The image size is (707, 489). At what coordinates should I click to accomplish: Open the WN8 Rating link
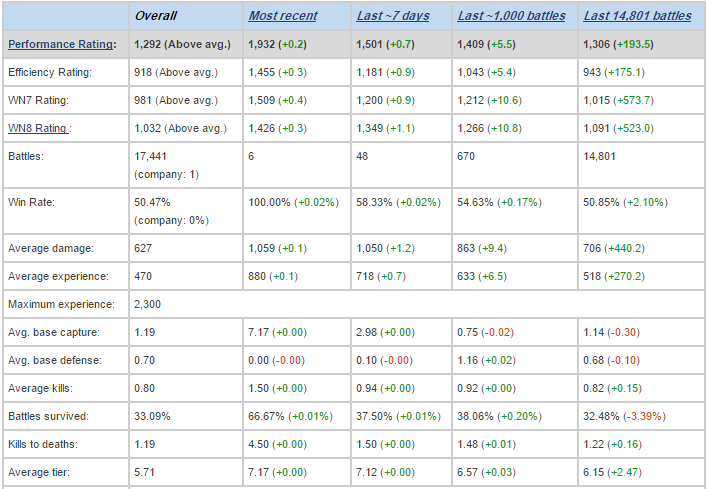(x=38, y=128)
